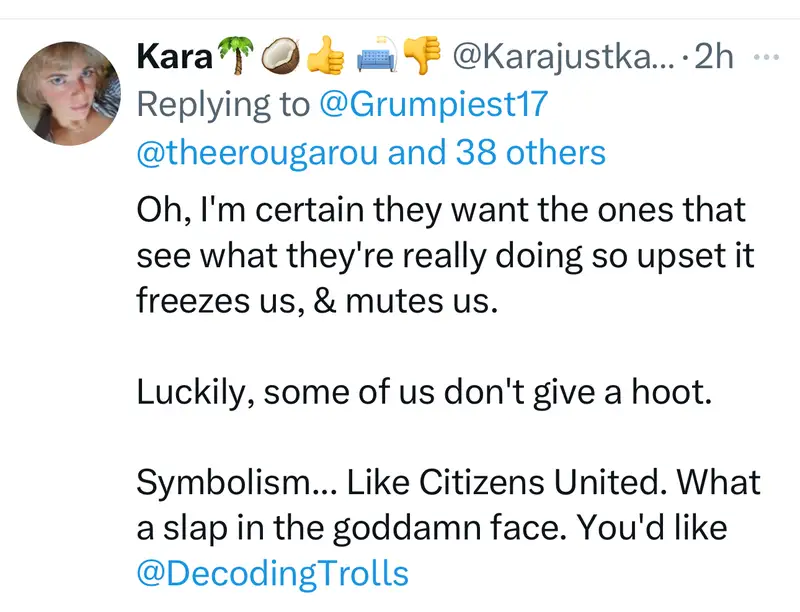Open the @theerougarou mention
Image resolution: width=800 pixels, height=612 pixels.
[x=275, y=152]
